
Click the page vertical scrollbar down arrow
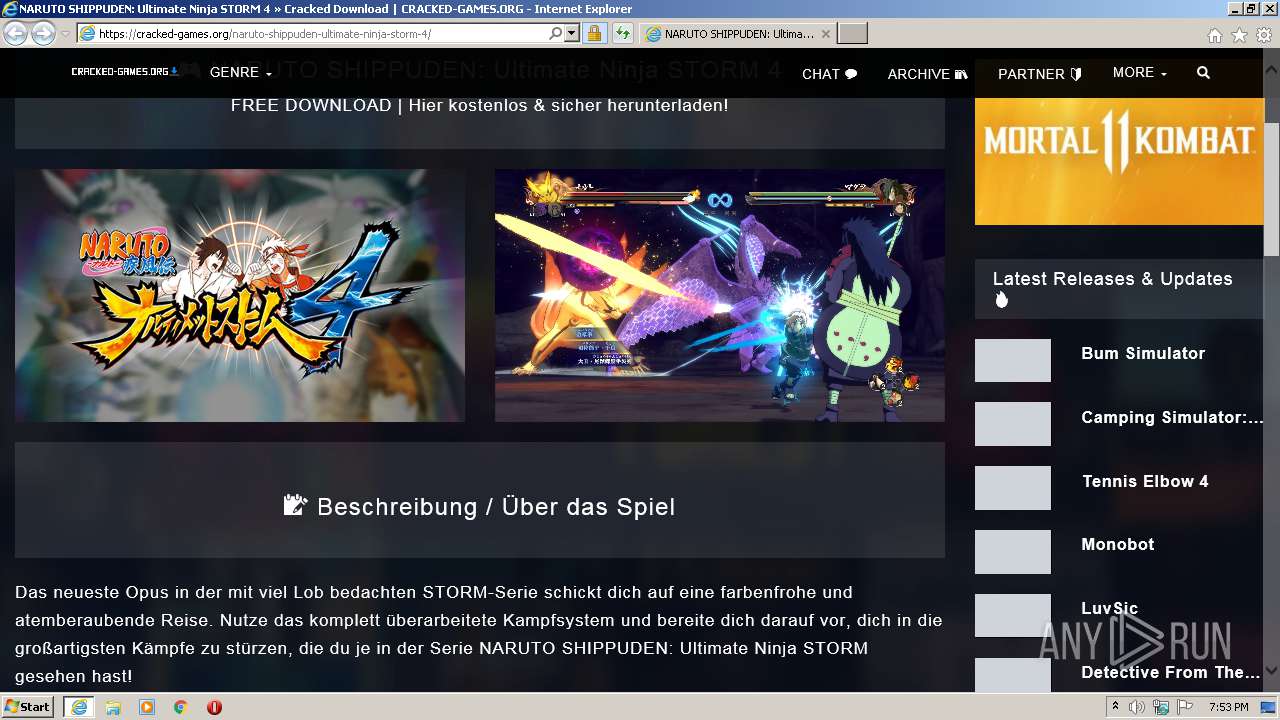[1271, 672]
